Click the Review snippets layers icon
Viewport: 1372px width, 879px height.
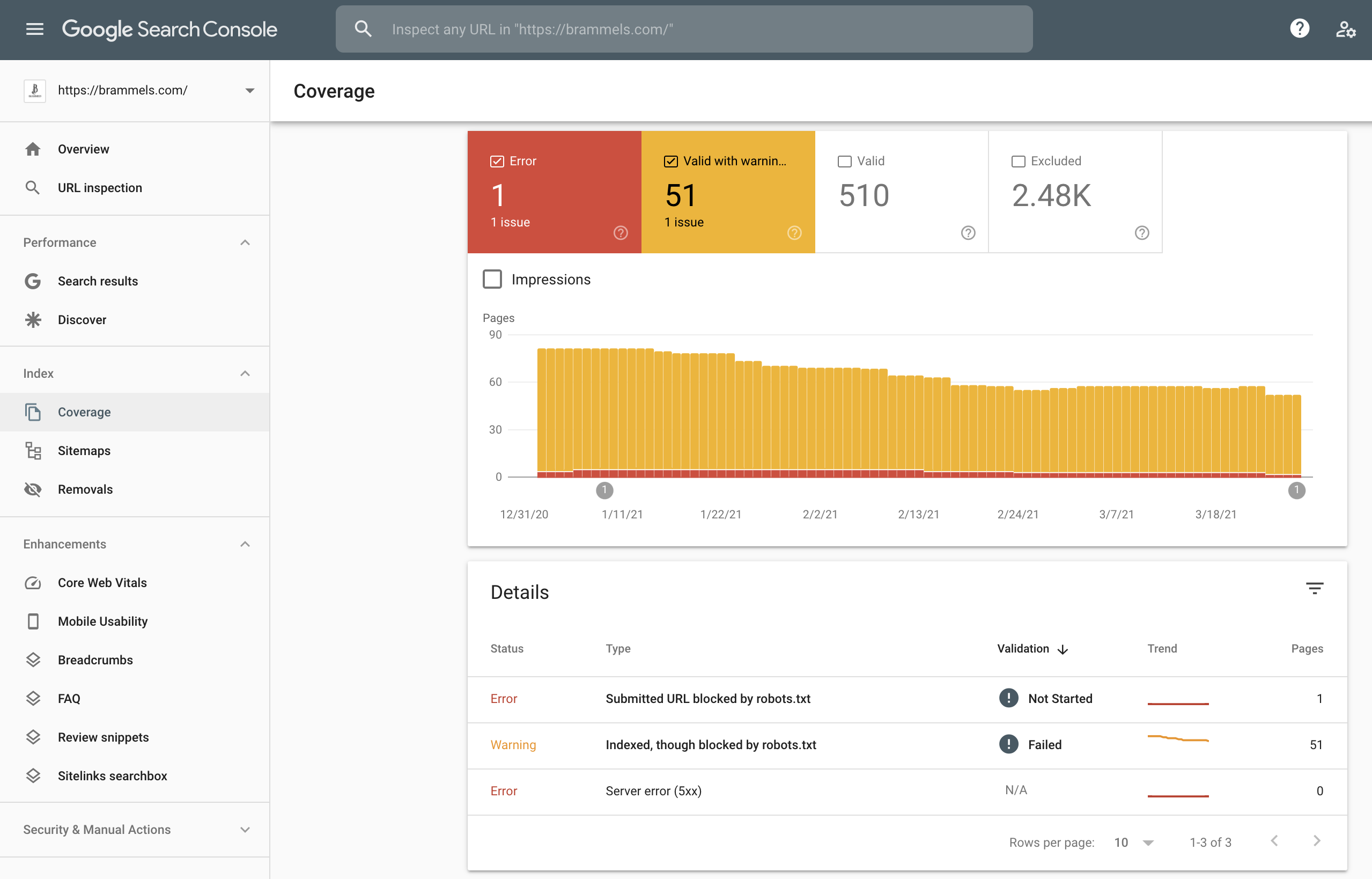pyautogui.click(x=33, y=737)
